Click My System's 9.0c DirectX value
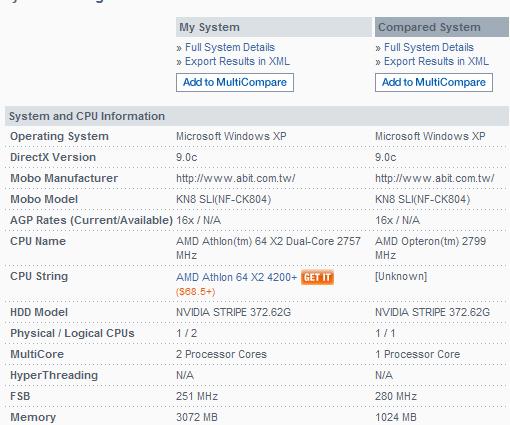This screenshot has width=510, height=425. [x=187, y=157]
